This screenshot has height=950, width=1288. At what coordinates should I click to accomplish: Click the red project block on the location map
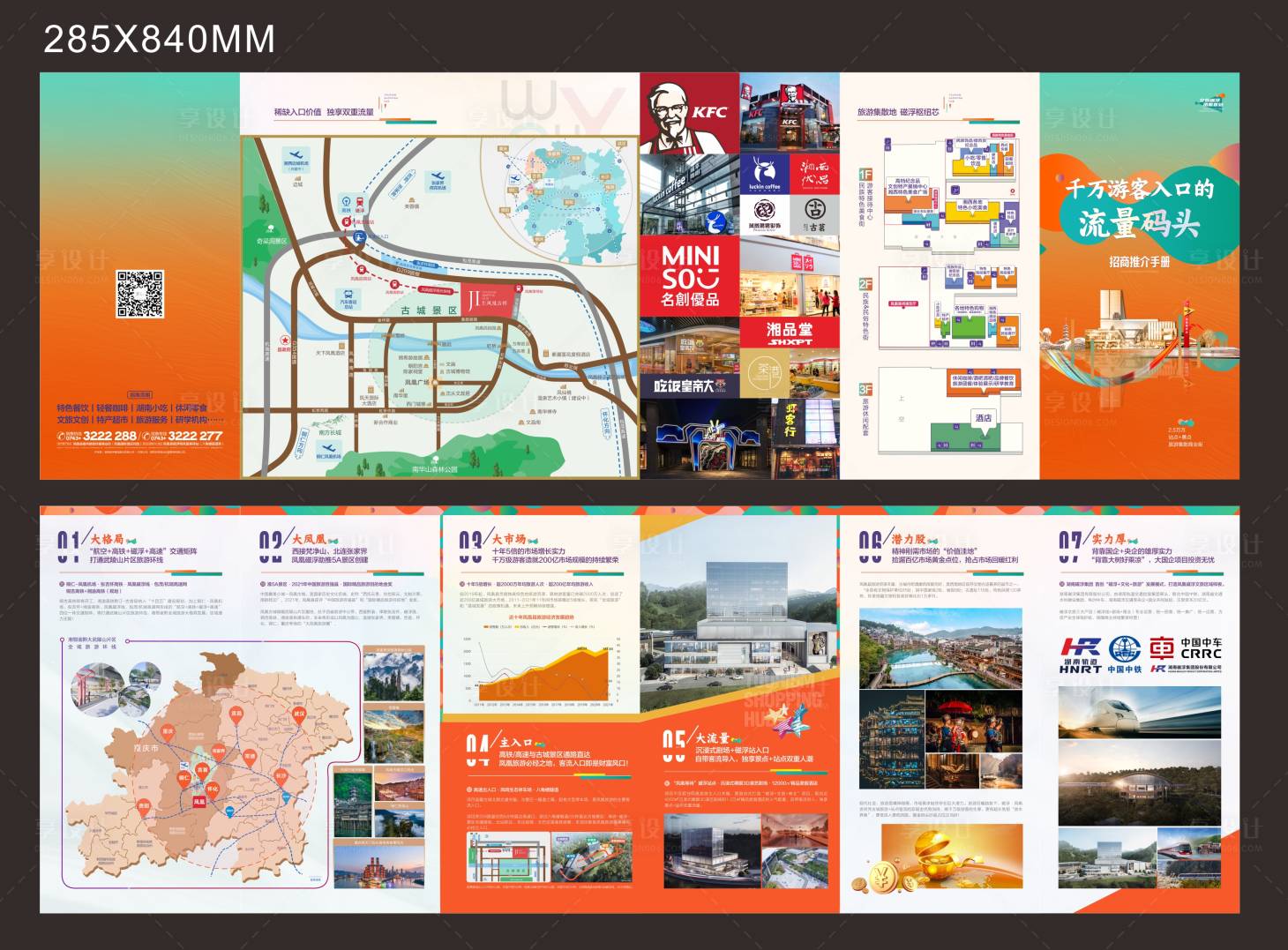tap(488, 298)
